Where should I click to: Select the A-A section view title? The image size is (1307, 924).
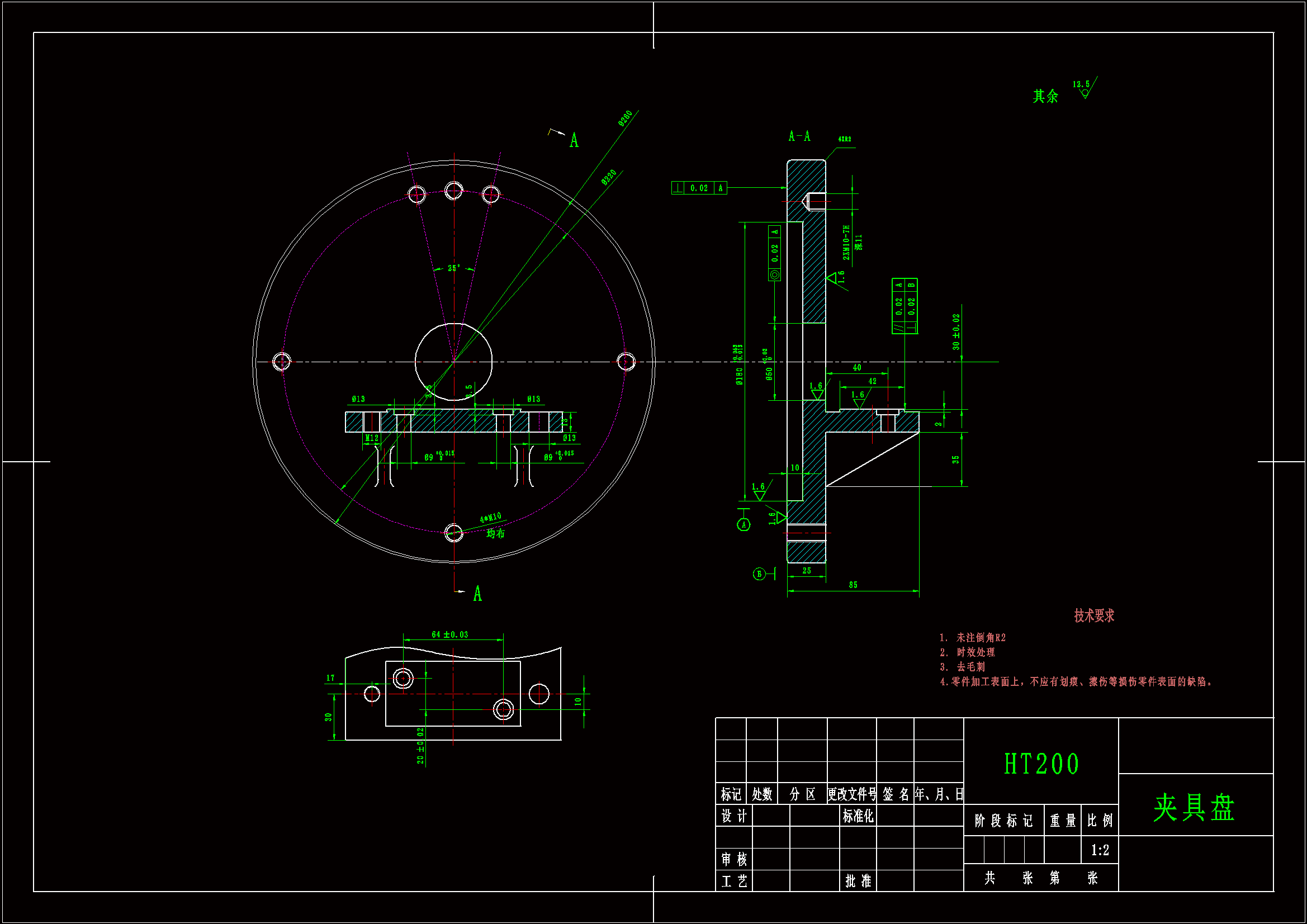799,136
